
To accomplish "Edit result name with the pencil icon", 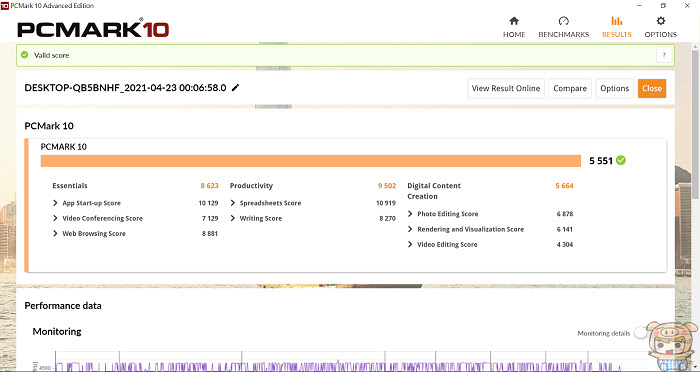I will tap(236, 88).
